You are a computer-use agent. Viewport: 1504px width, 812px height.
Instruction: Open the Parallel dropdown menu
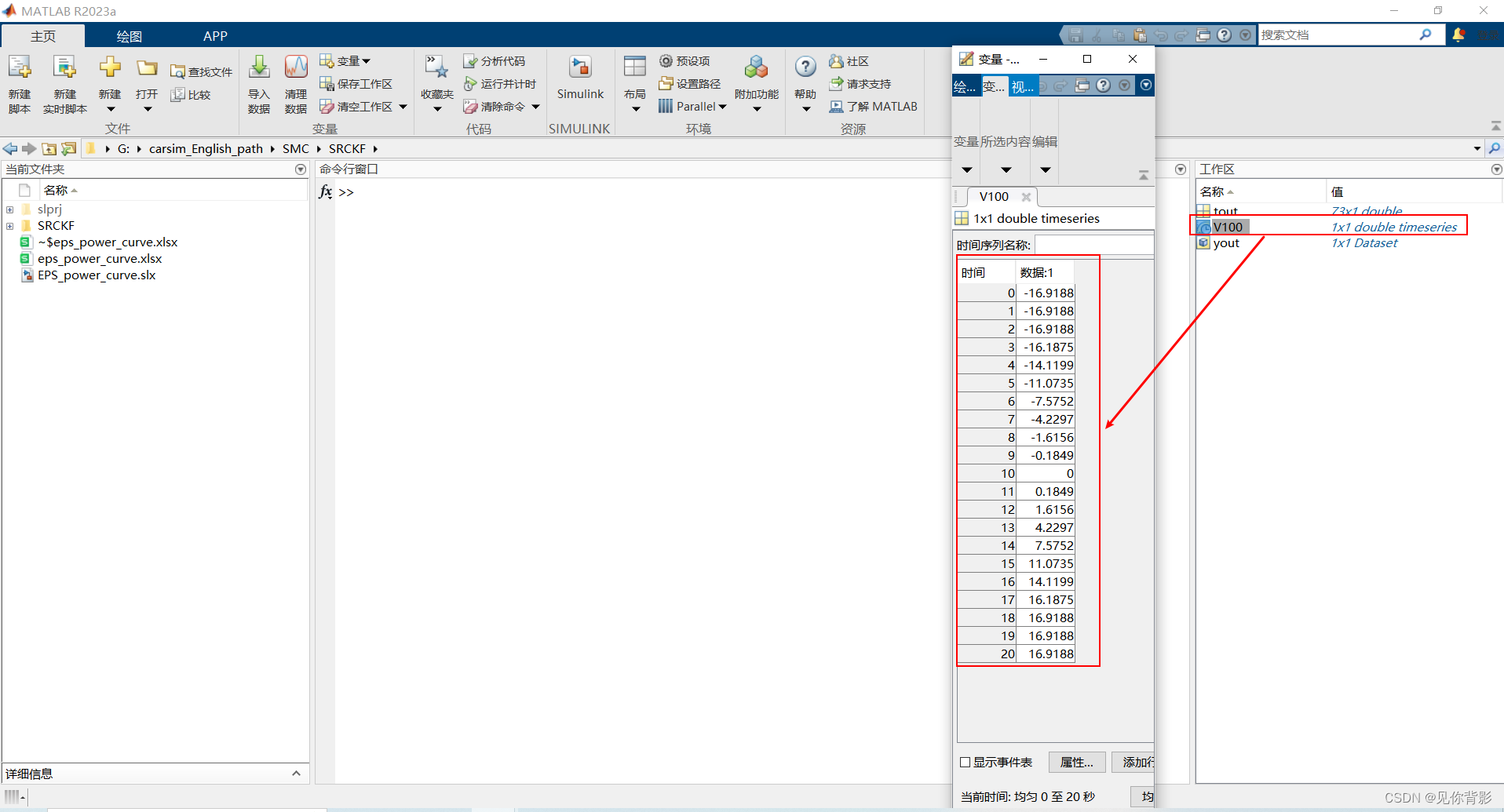coord(693,107)
